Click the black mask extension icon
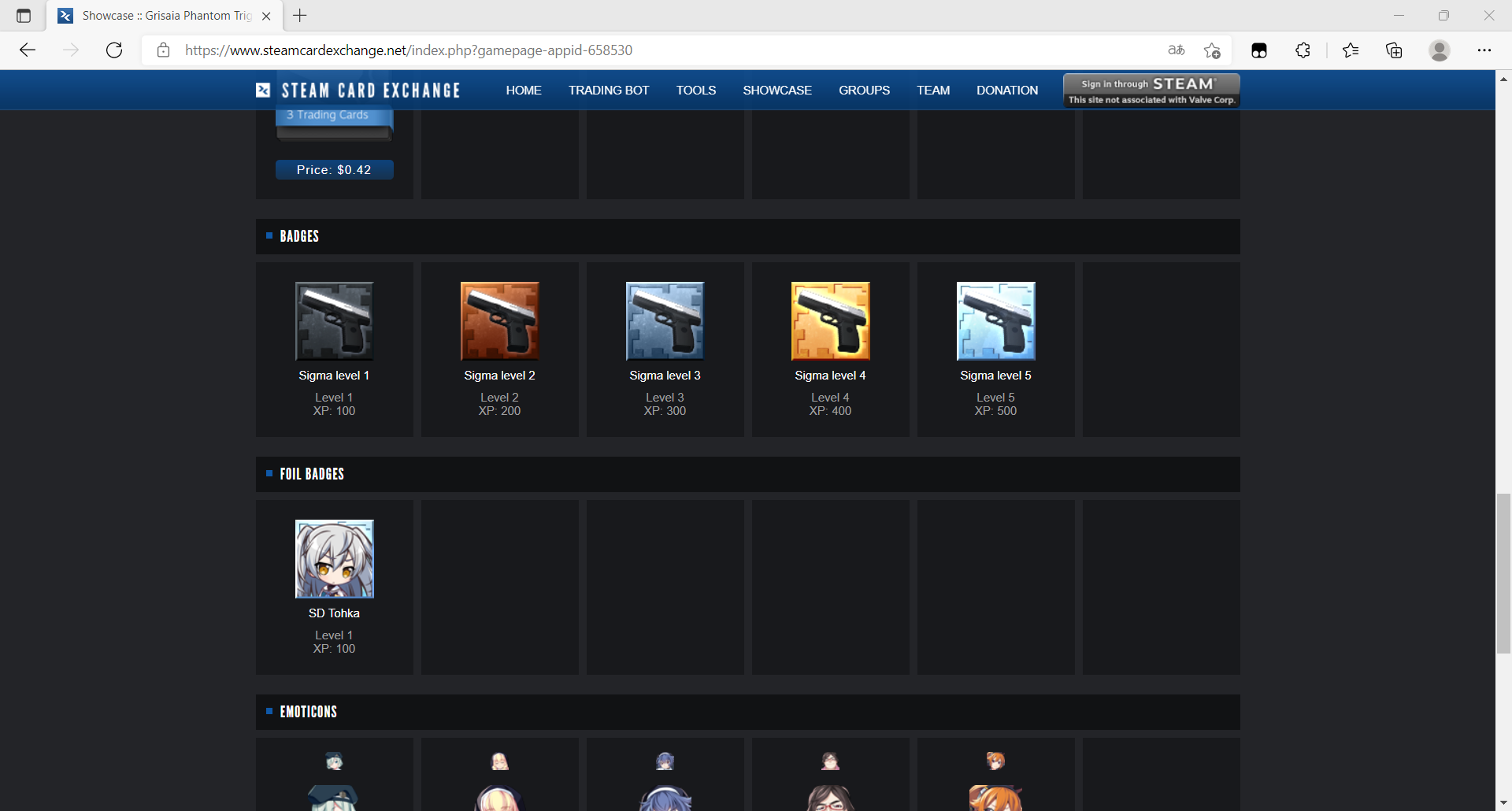The height and width of the screenshot is (811, 1512). pos(1259,50)
